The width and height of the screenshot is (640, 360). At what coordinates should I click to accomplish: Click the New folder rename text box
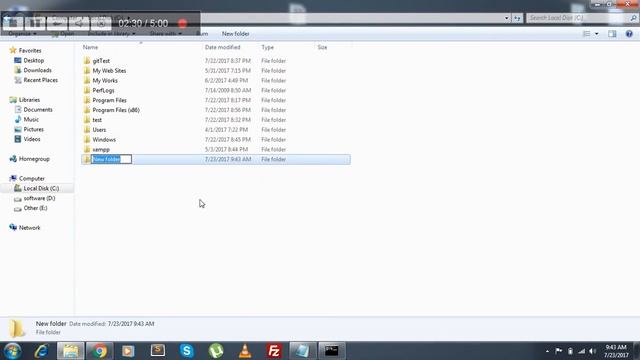click(x=111, y=159)
